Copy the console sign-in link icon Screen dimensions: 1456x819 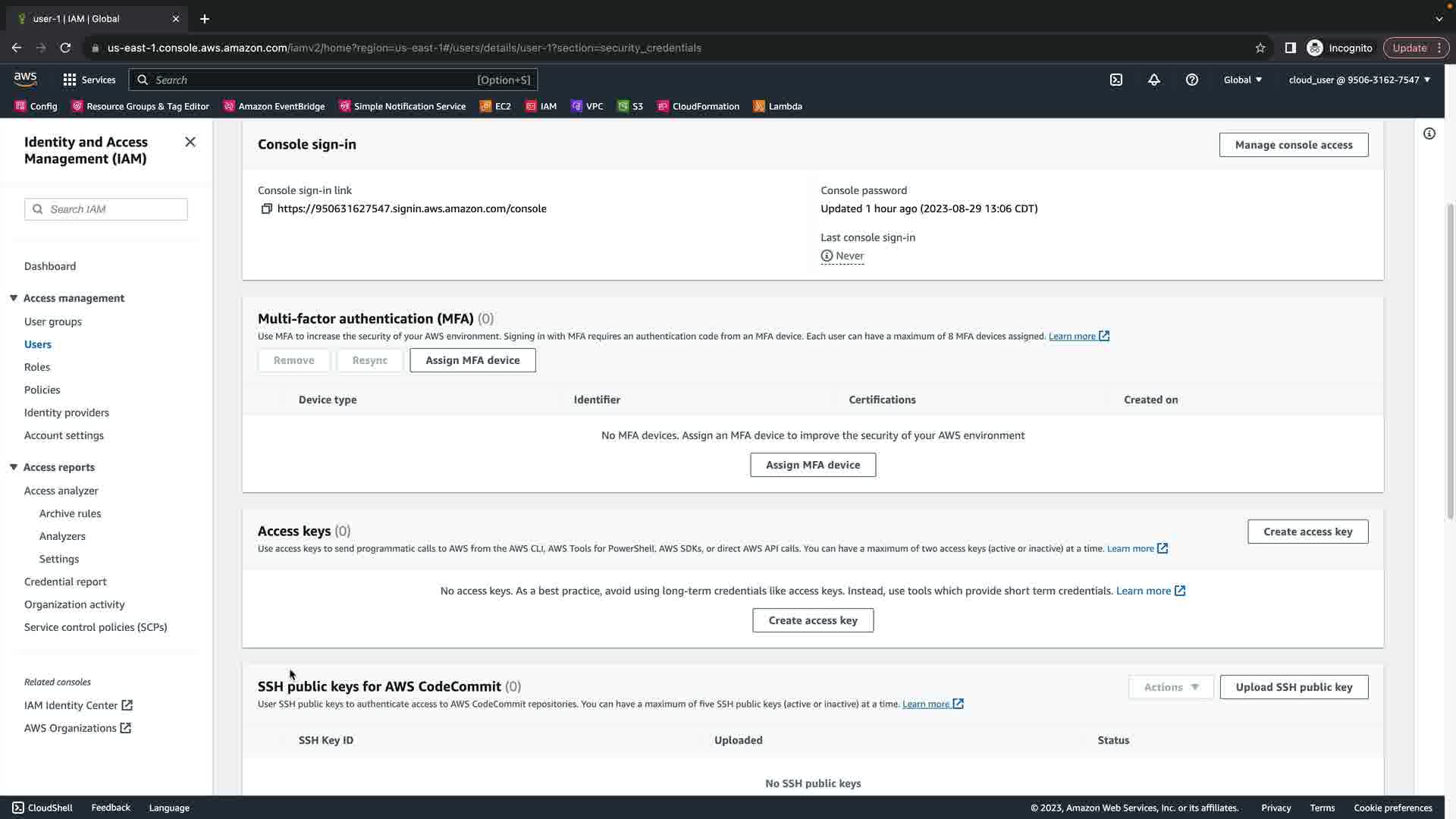tap(266, 209)
